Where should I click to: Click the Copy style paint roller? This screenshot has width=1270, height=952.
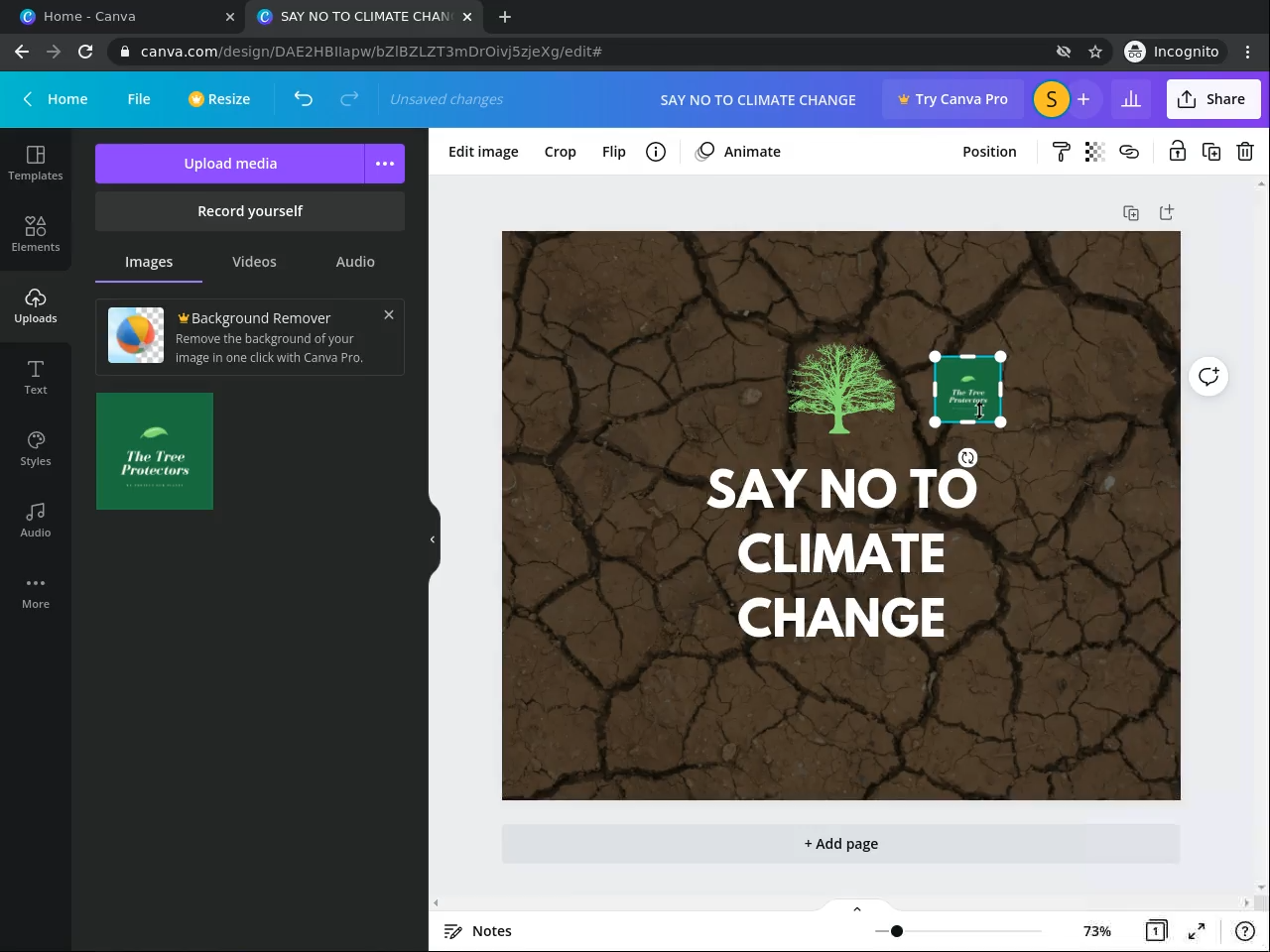tap(1061, 152)
